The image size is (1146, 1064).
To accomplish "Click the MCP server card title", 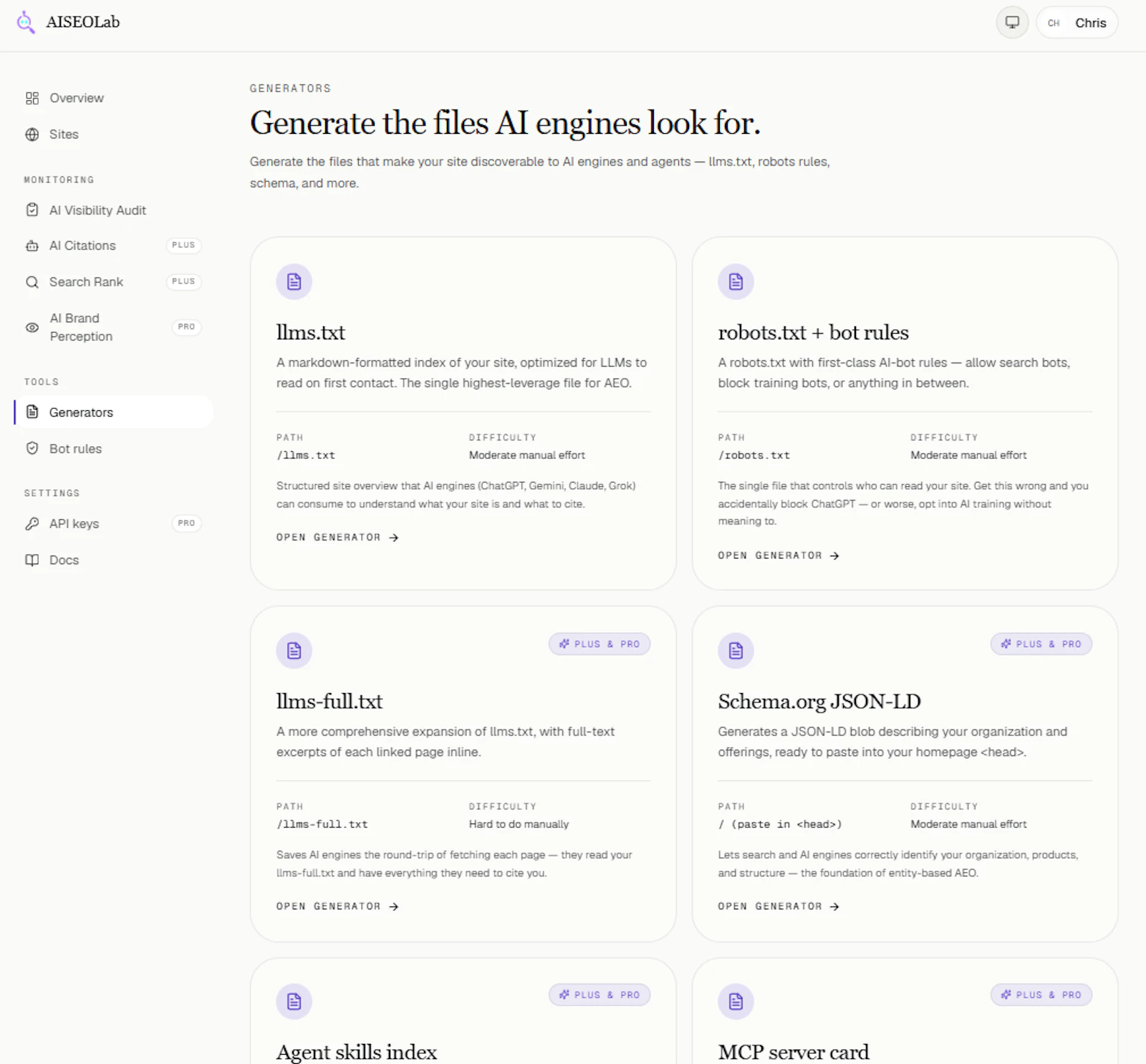I will [x=794, y=1052].
